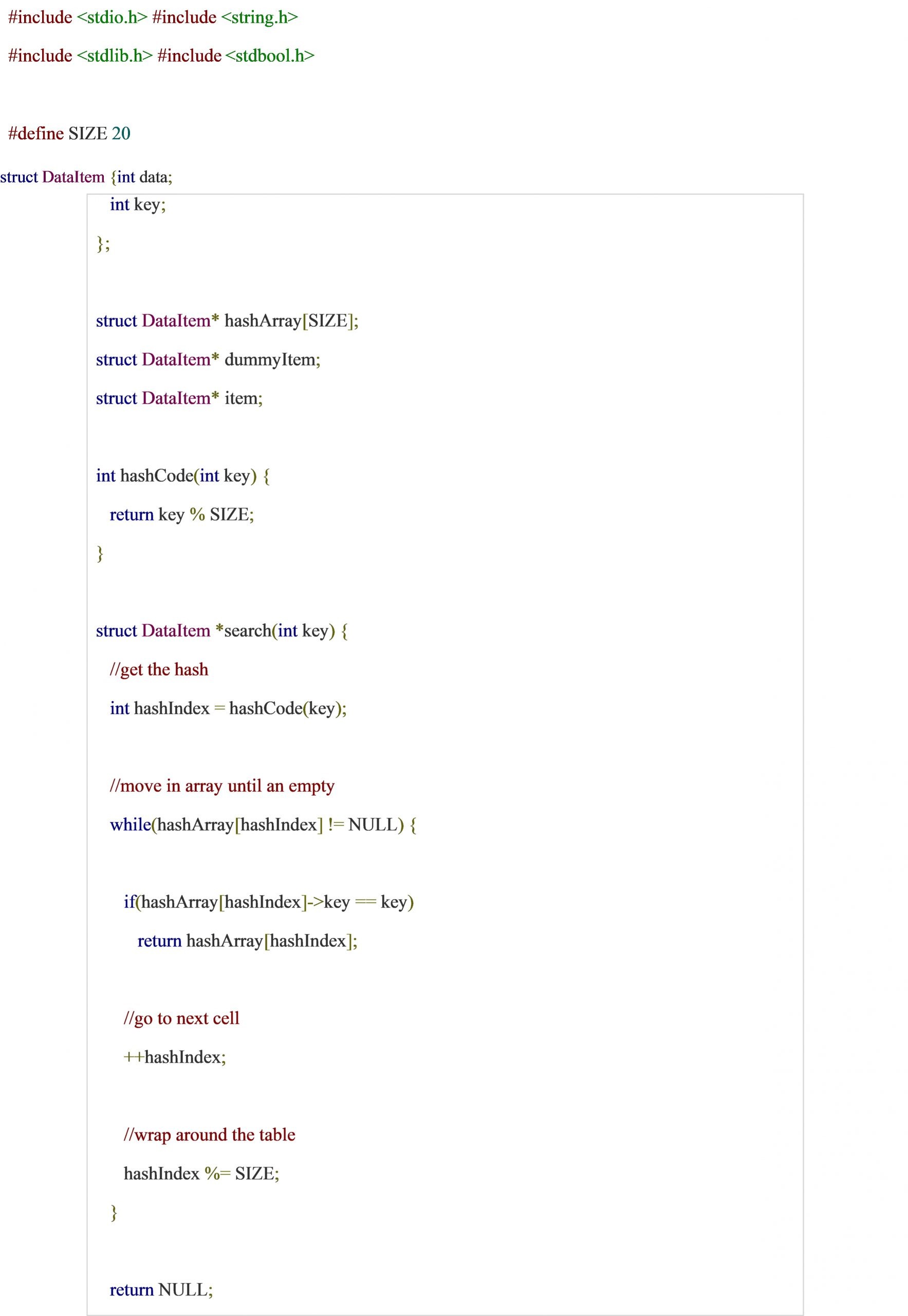
Task: Click the '//get the hash' comment
Action: coord(159,669)
